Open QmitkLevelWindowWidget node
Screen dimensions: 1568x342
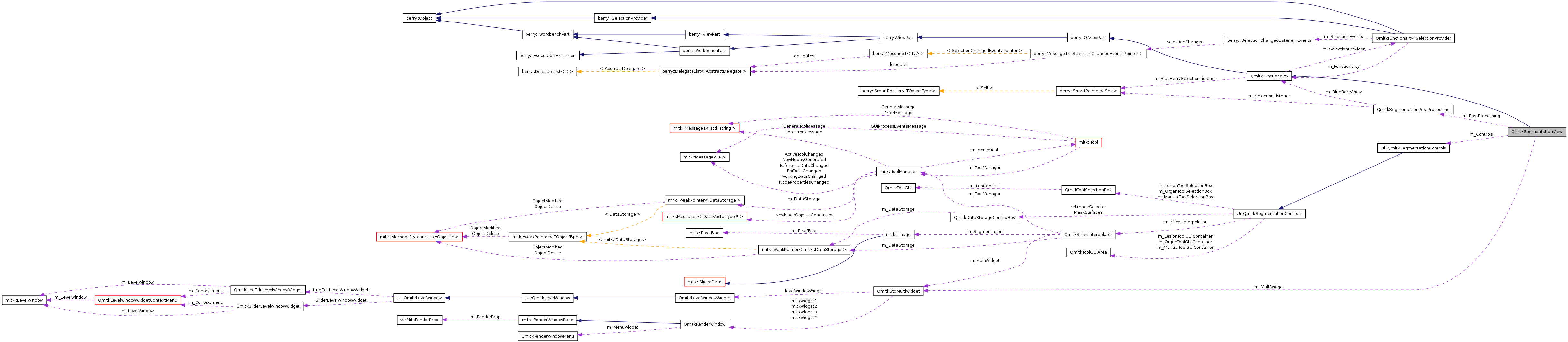click(704, 298)
